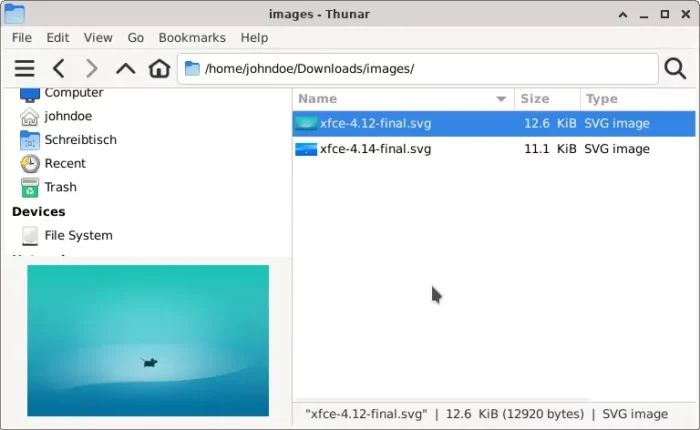This screenshot has width=700, height=430.
Task: Select the xfce-4.14-final.svg file
Action: coord(494,149)
